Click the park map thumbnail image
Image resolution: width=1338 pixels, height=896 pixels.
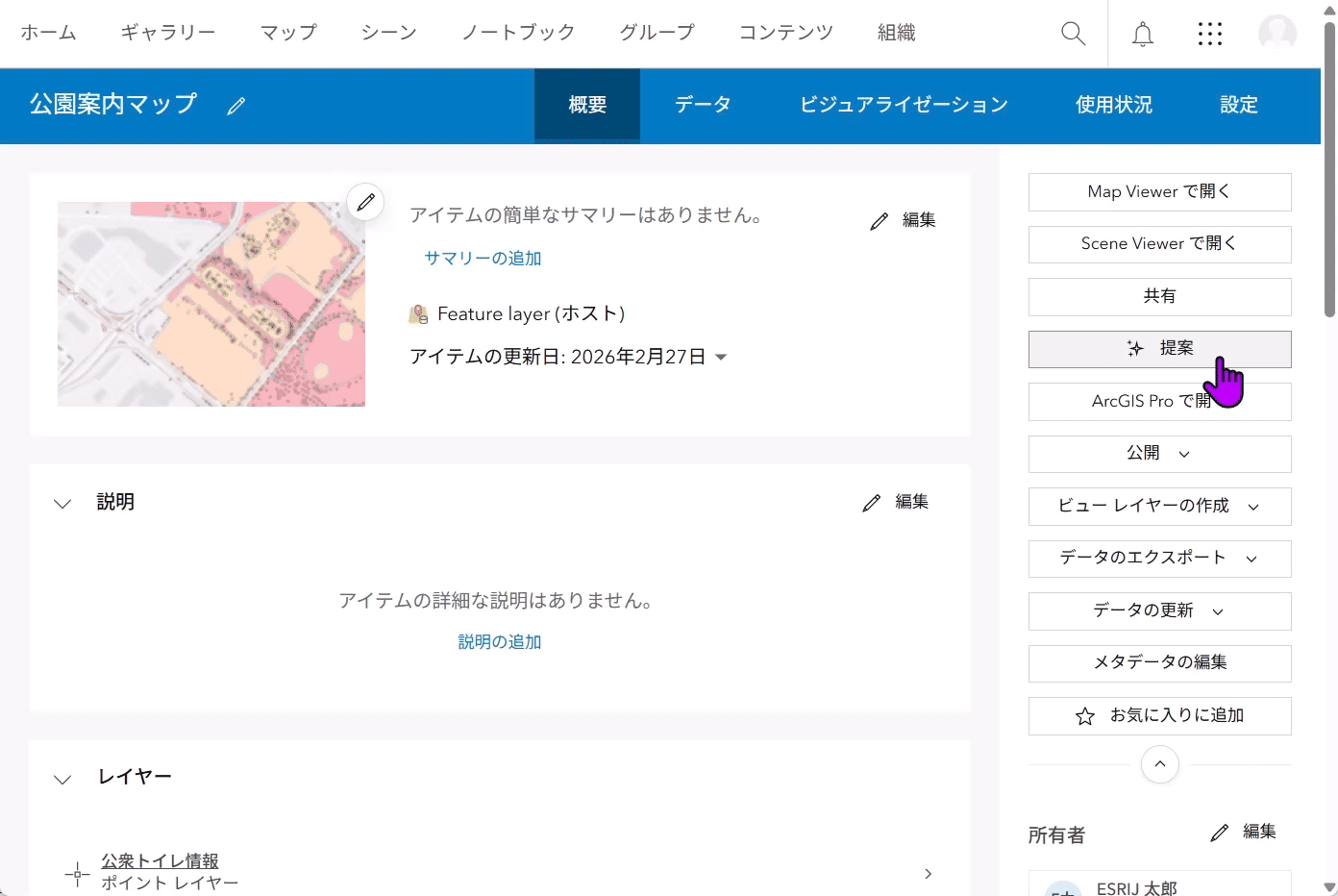[x=211, y=304]
